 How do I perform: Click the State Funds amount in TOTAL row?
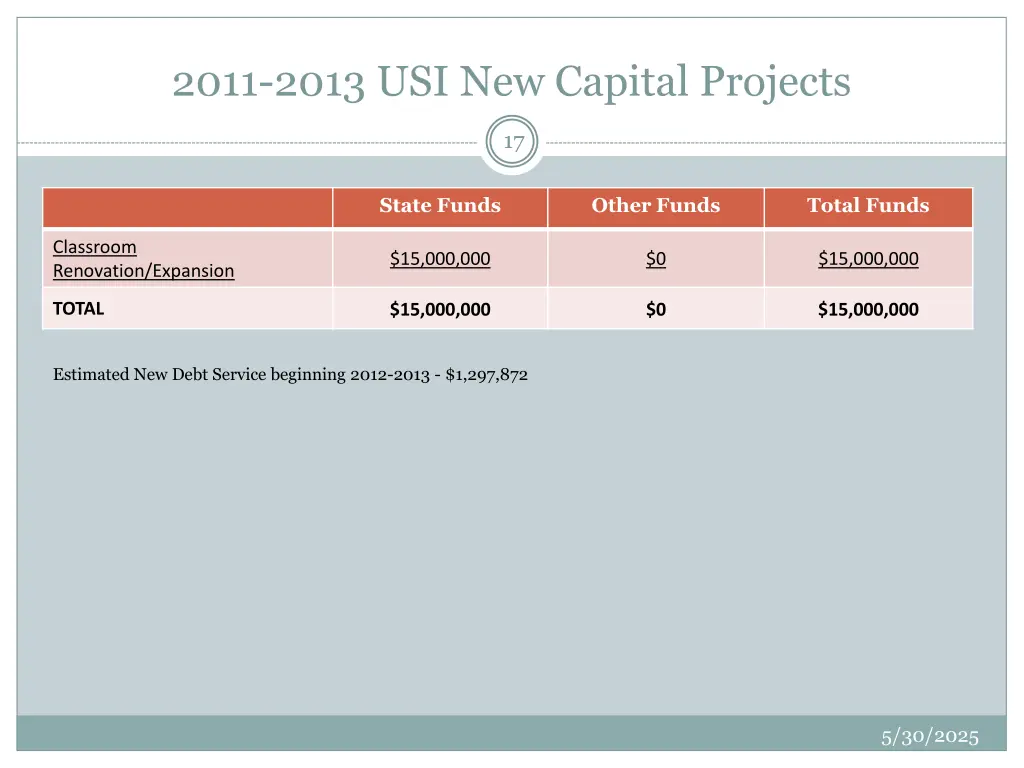440,309
